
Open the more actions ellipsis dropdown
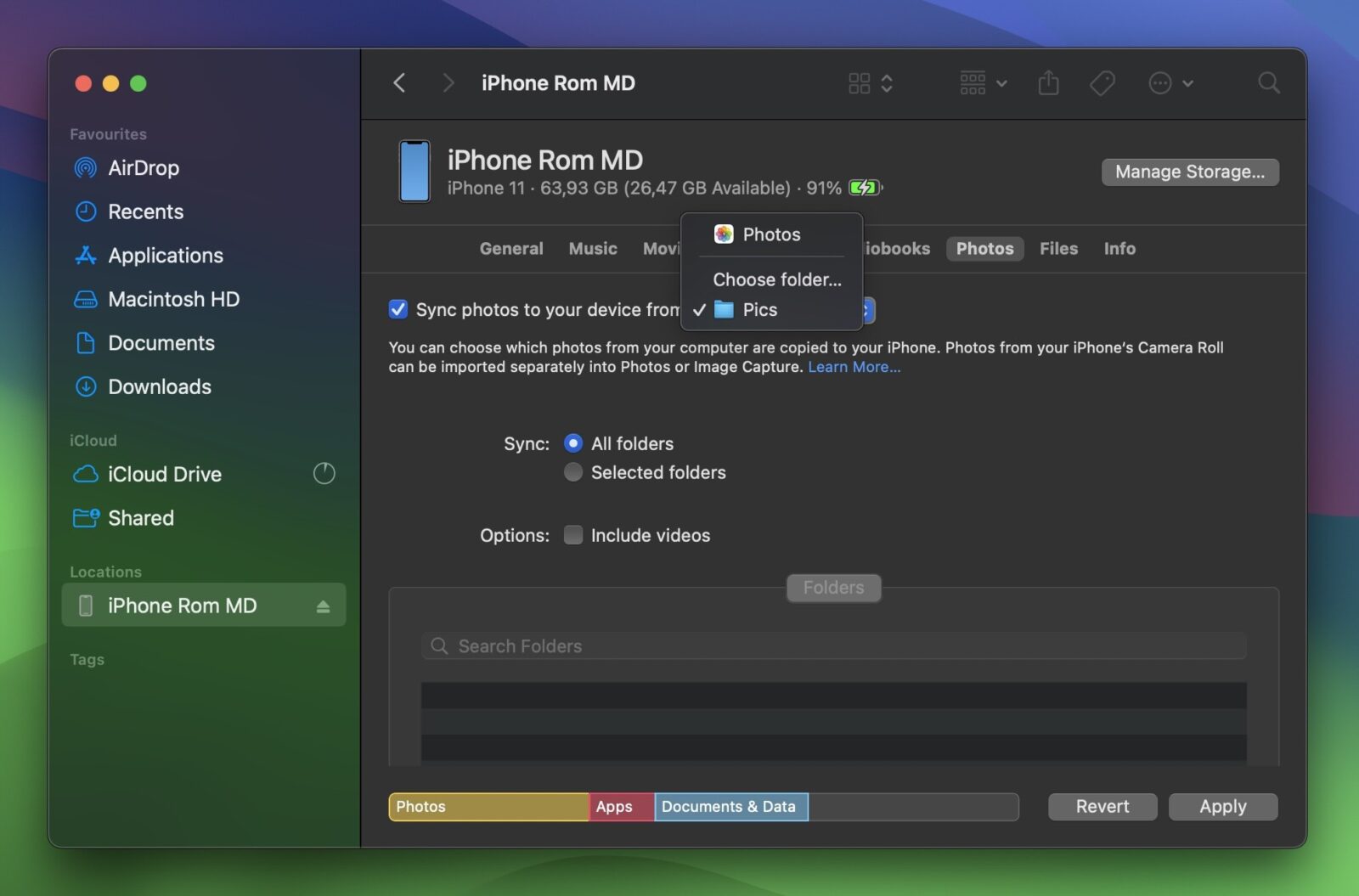tap(1170, 83)
